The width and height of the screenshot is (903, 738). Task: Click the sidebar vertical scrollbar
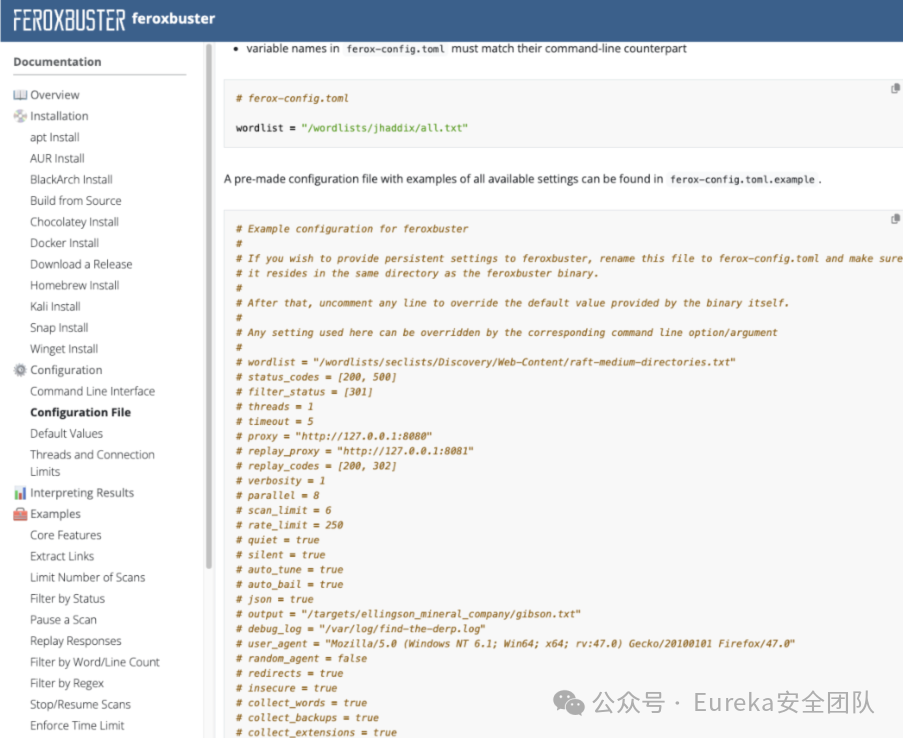(x=208, y=305)
